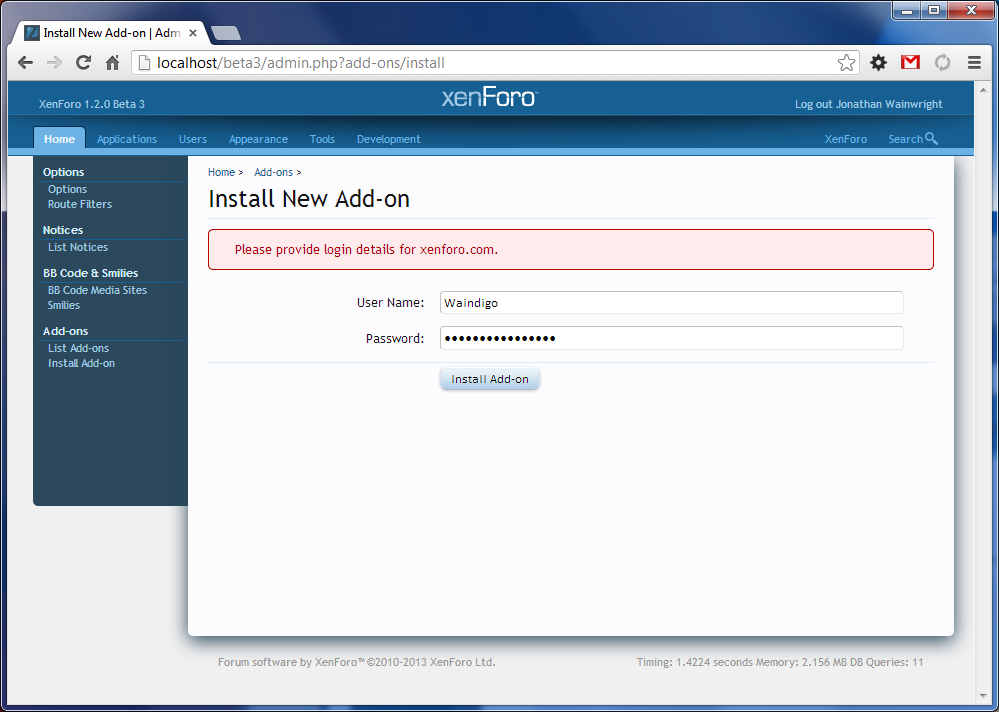Screen dimensions: 999x712
Task: Click the Install Add-on button
Action: [490, 379]
